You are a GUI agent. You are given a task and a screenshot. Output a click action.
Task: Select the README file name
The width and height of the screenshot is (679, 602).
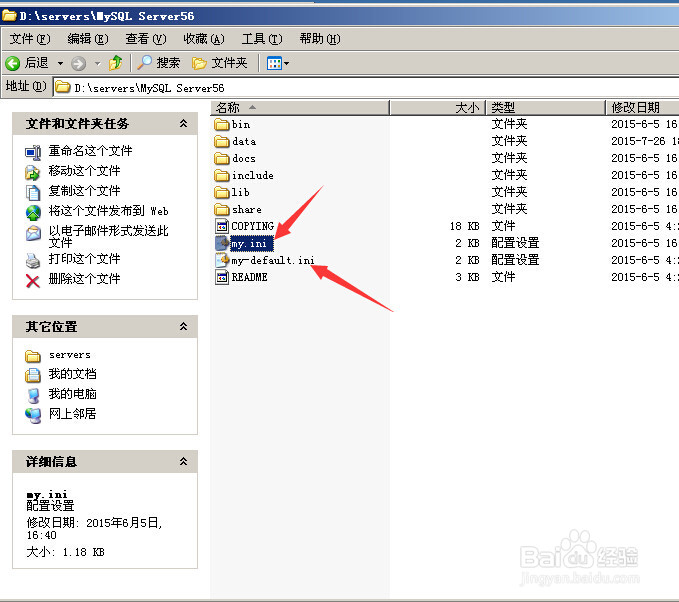tap(249, 277)
